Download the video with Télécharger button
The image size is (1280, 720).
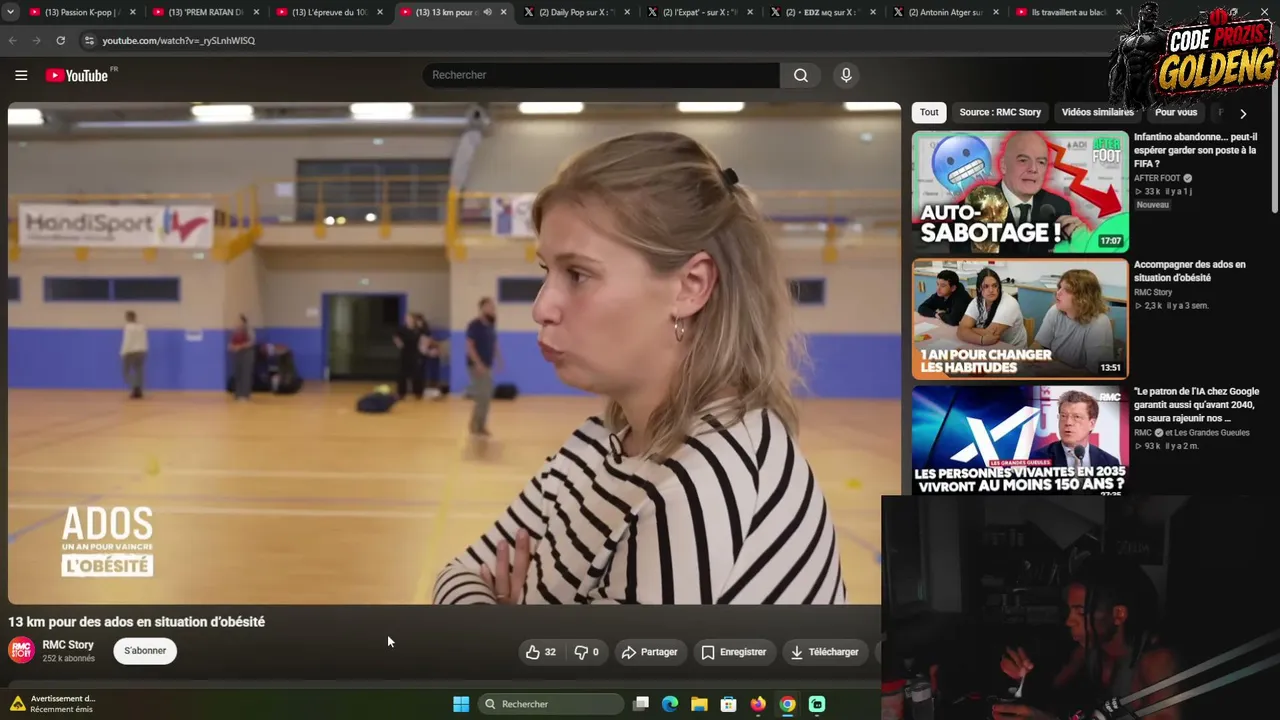click(x=824, y=652)
